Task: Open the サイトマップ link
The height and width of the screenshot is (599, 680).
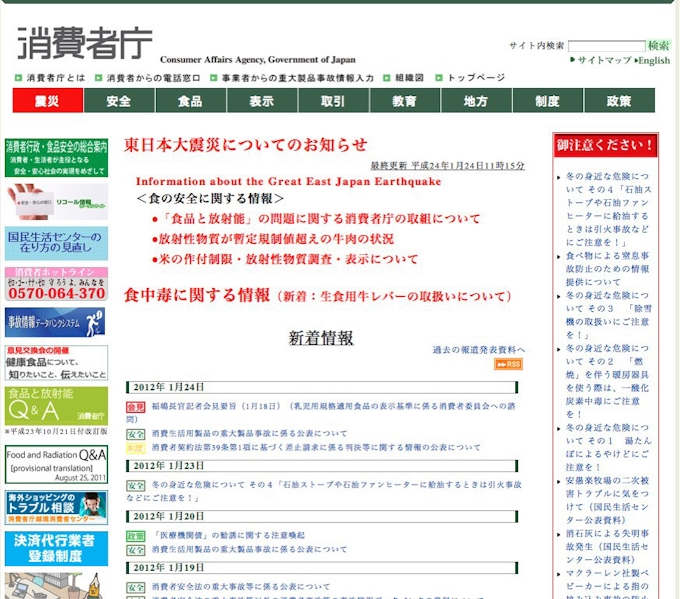Action: [x=604, y=60]
